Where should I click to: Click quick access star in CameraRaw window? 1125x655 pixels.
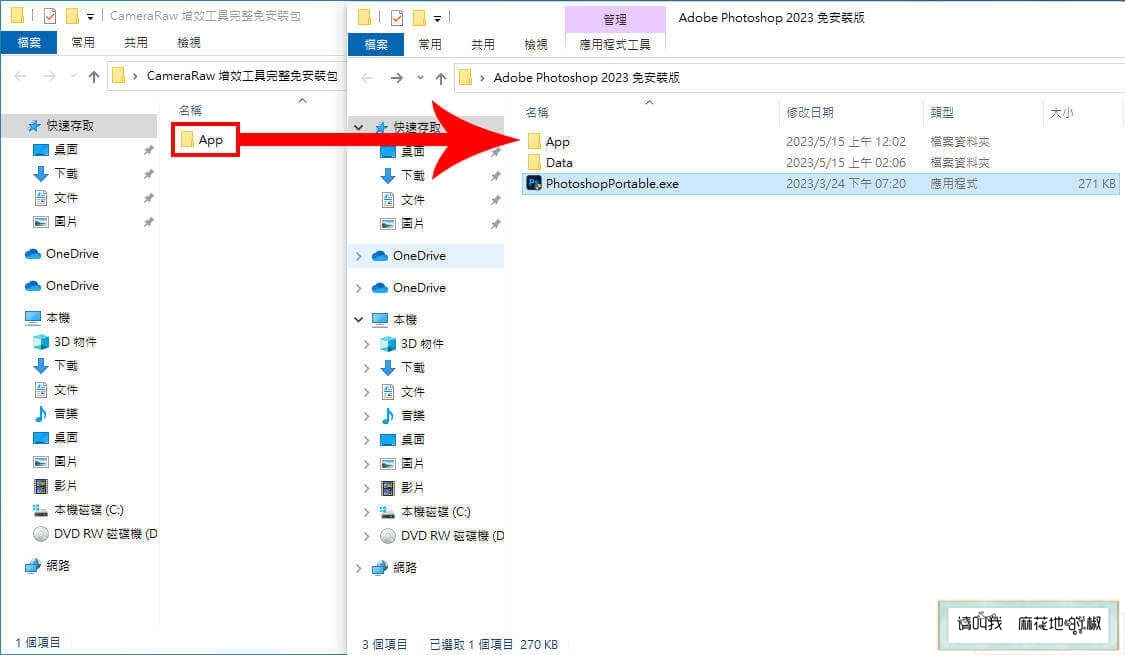coord(34,126)
